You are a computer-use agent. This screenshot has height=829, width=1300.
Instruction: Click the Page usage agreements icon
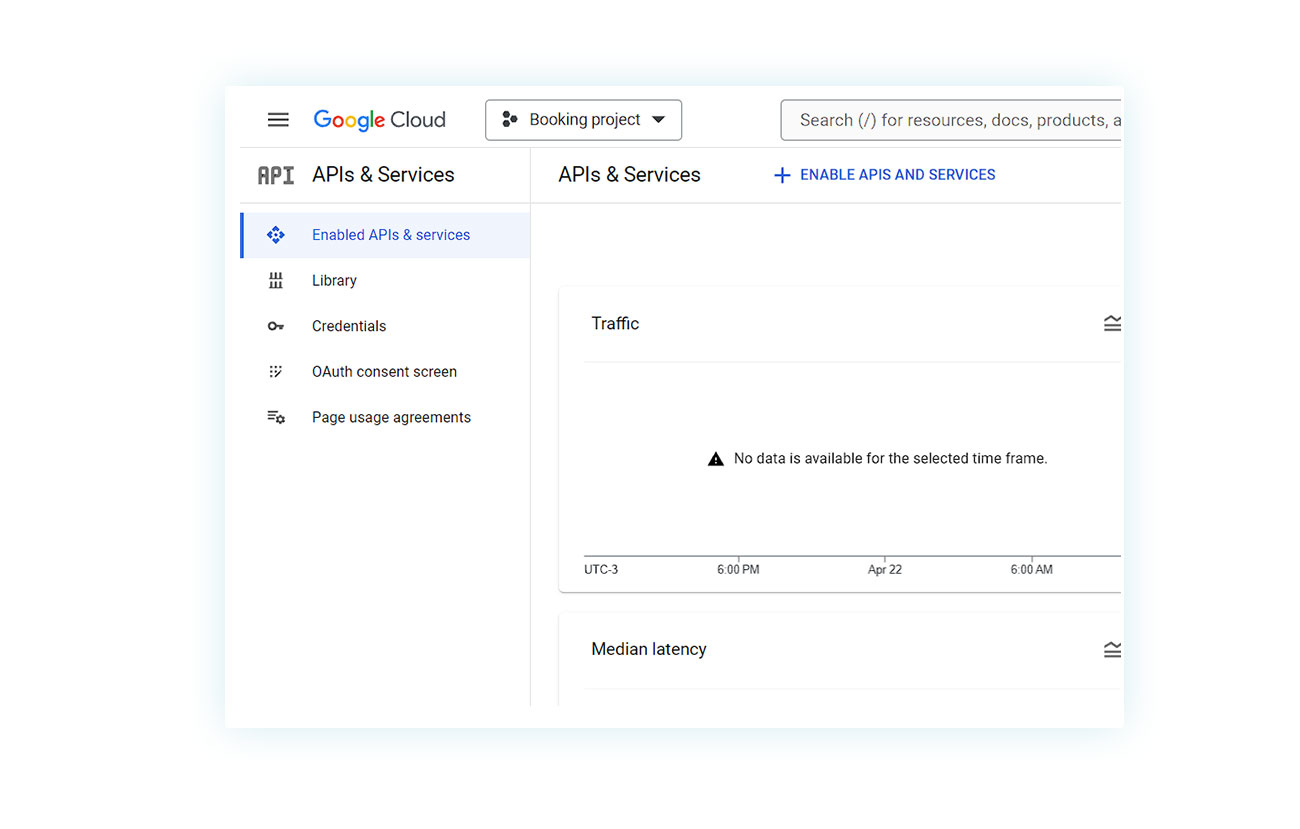(x=276, y=417)
